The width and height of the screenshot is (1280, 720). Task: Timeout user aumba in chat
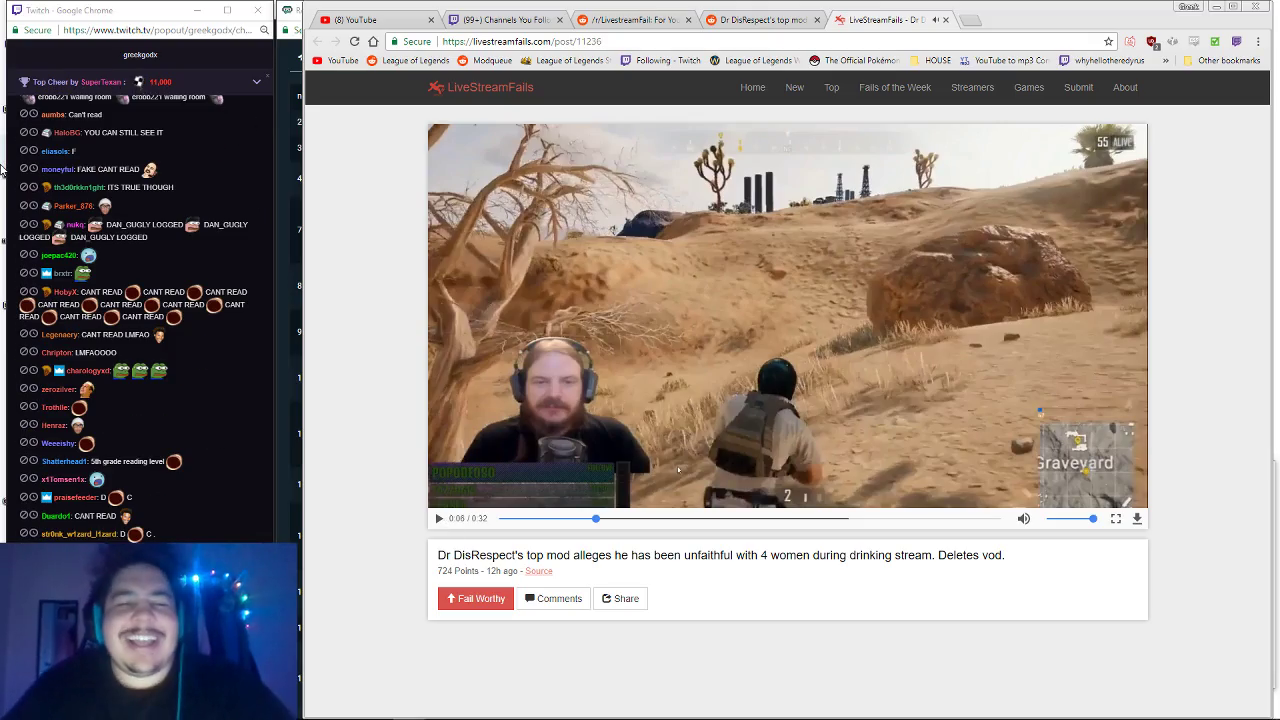(34, 114)
